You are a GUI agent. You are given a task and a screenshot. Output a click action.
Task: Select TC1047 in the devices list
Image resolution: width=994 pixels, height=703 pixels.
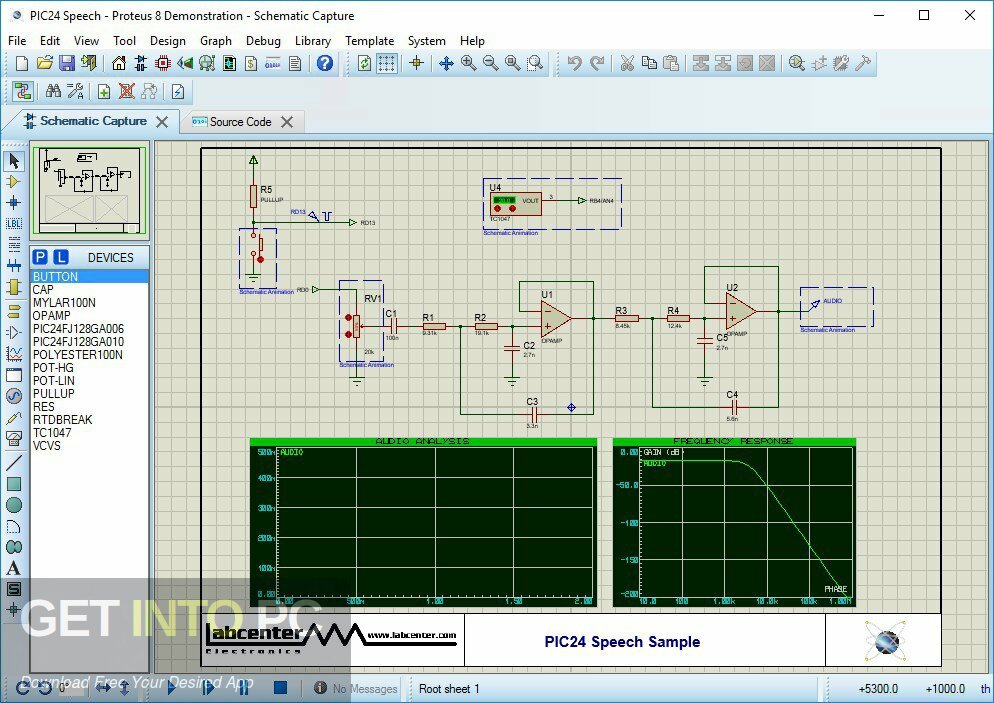tap(89, 432)
